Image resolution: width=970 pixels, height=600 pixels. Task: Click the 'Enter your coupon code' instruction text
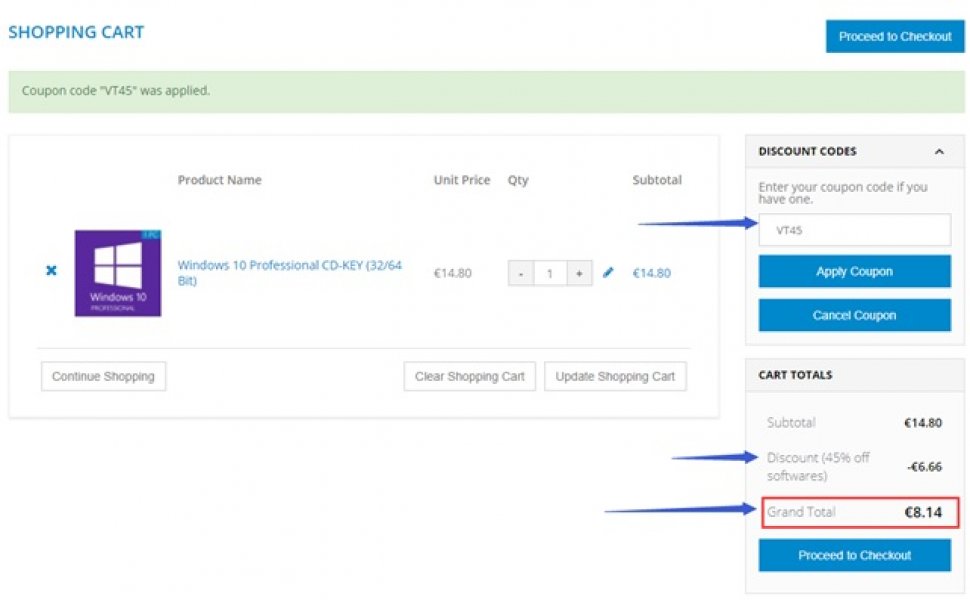[843, 192]
